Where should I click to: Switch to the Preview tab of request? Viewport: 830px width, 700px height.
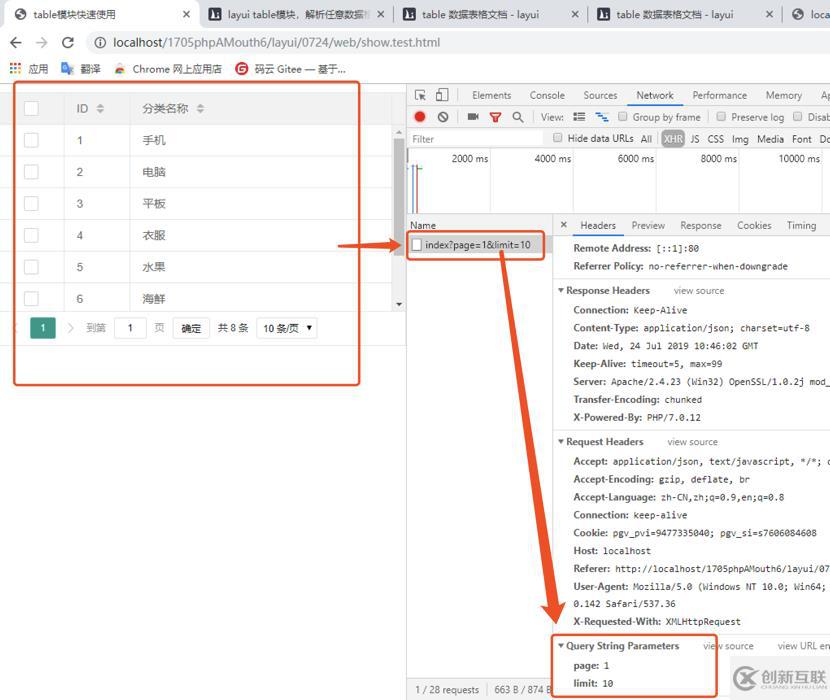[648, 225]
